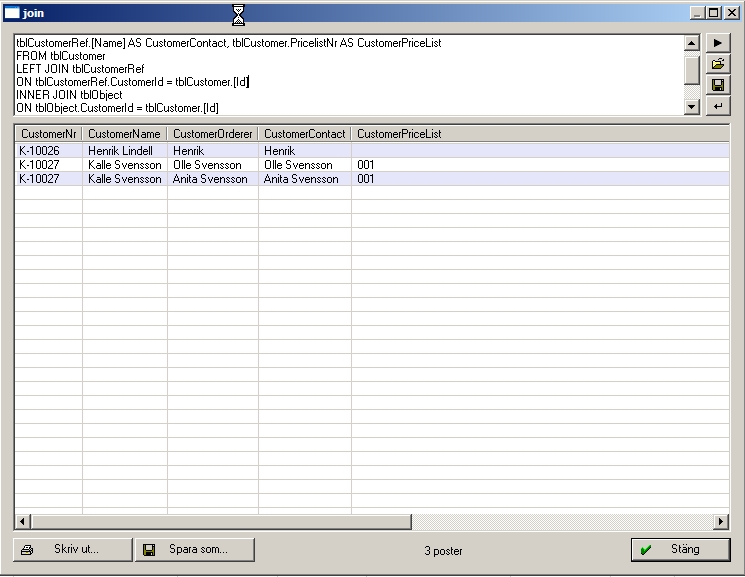Image resolution: width=745 pixels, height=577 pixels.
Task: Click the INNER JOIN tblObject line
Action: coord(69,95)
